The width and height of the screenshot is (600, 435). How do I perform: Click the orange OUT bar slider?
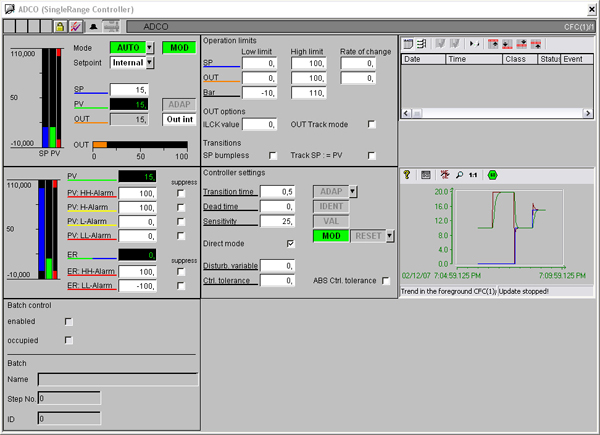tap(100, 144)
